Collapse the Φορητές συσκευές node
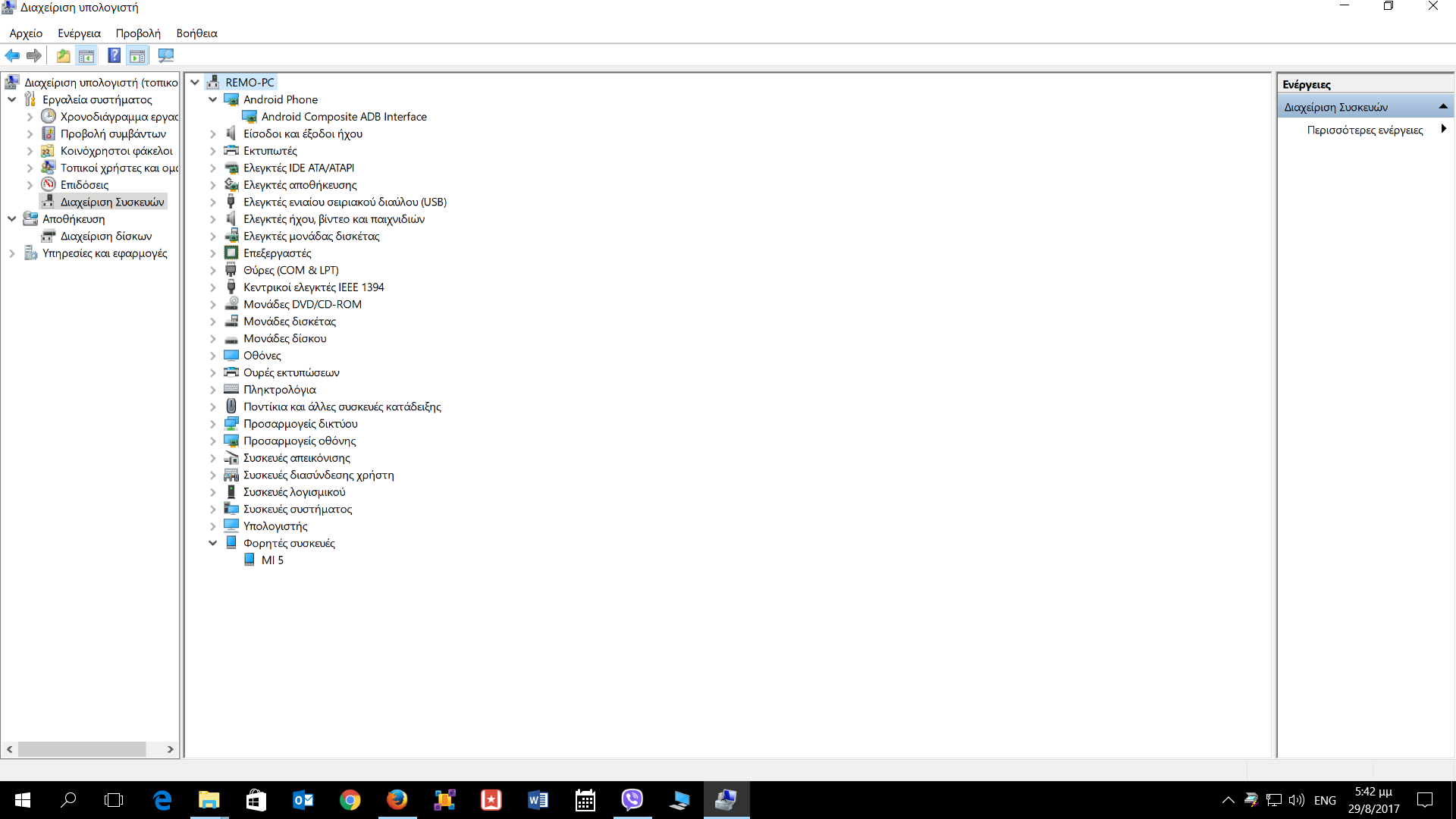The image size is (1456, 819). [213, 543]
